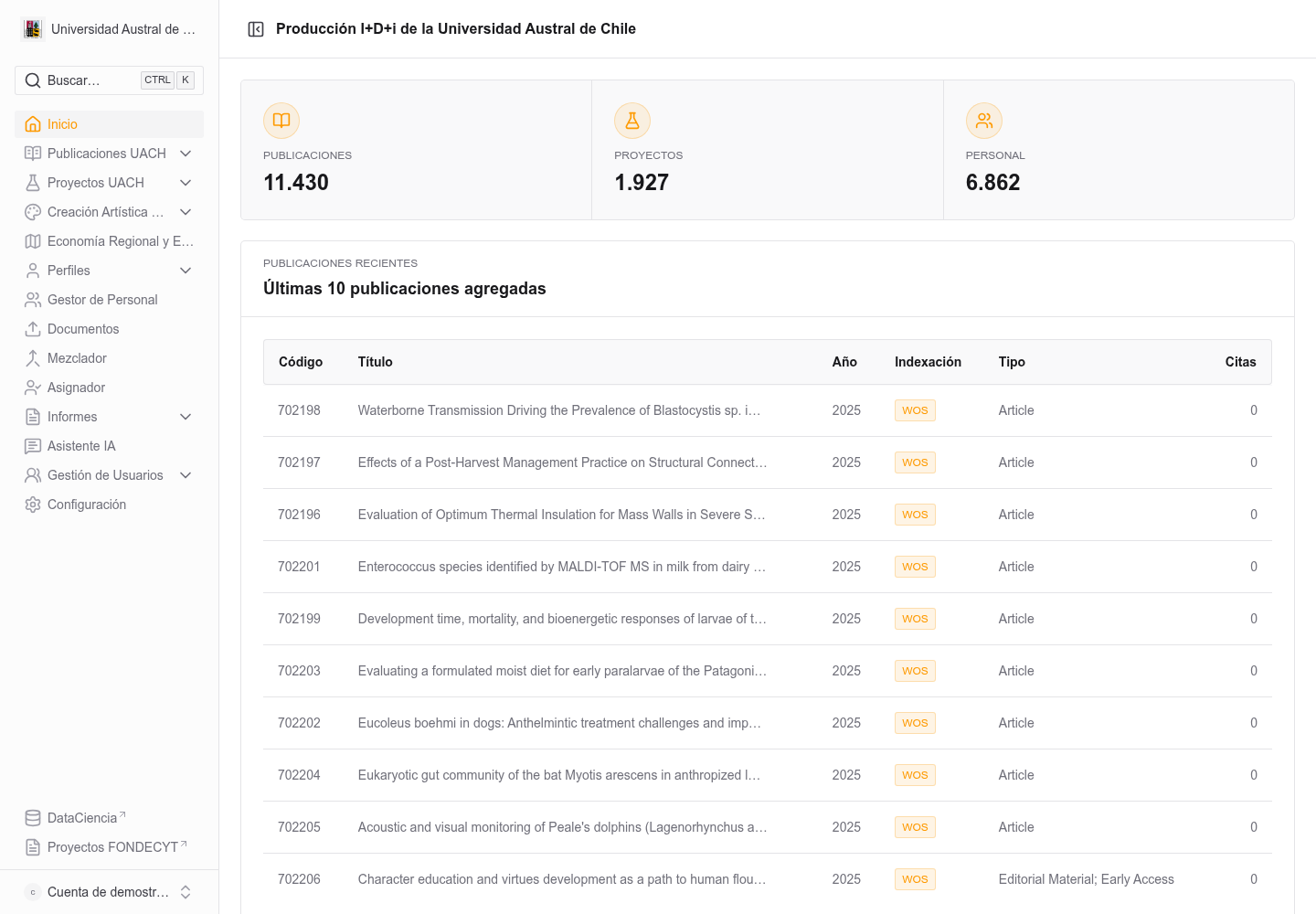Image resolution: width=1316 pixels, height=914 pixels.
Task: Open Asistente IA menu item
Action: 109,446
